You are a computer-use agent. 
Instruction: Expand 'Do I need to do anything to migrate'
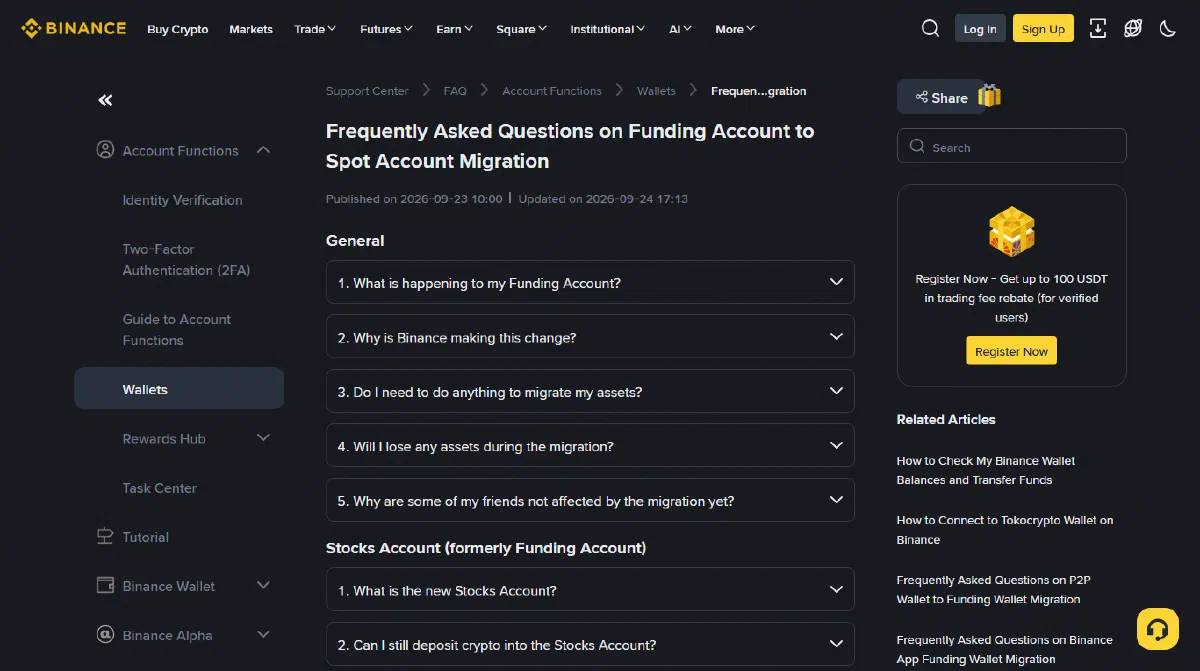pos(590,391)
